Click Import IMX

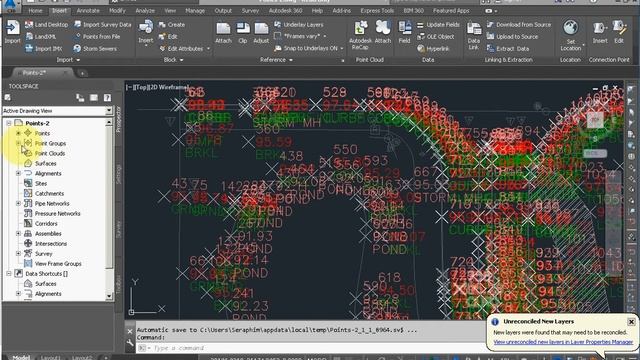click(x=43, y=49)
